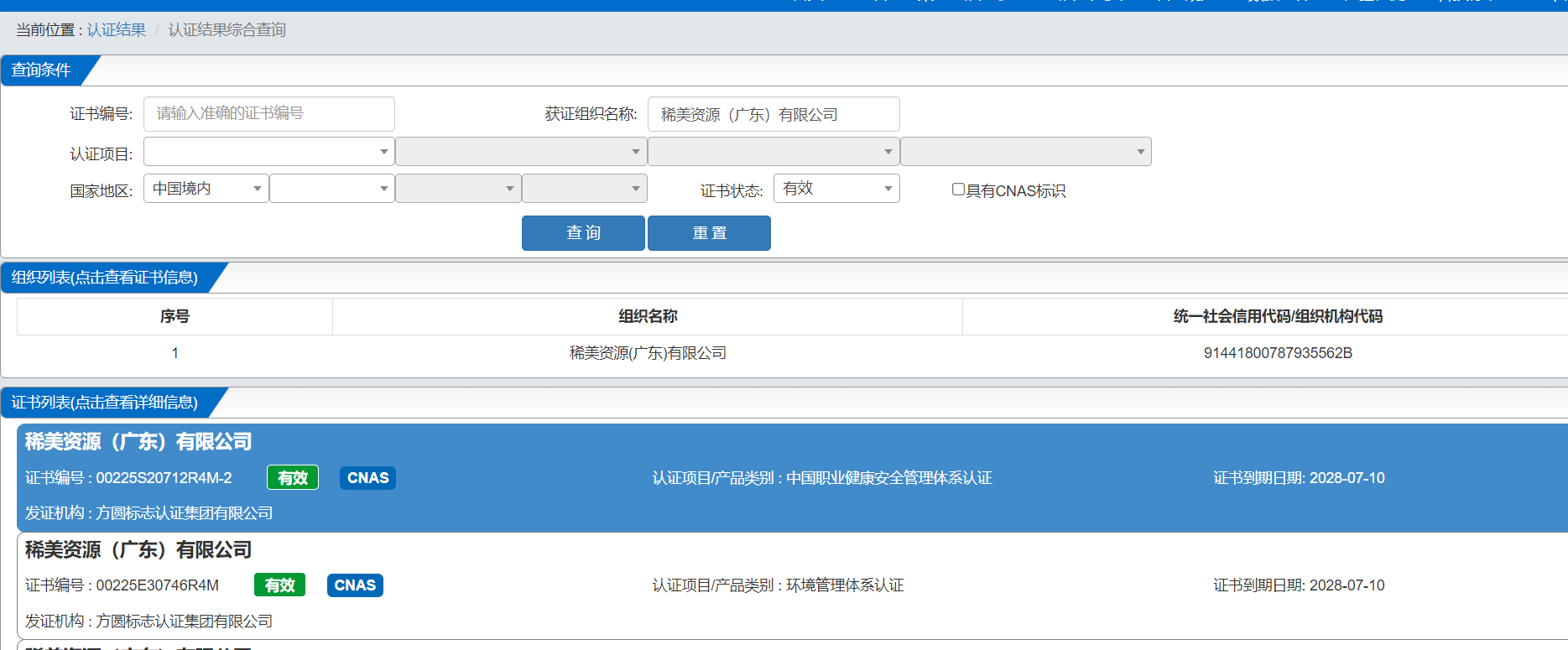
Task: Open the 证书状态 dropdown showing 有效
Action: click(x=836, y=189)
